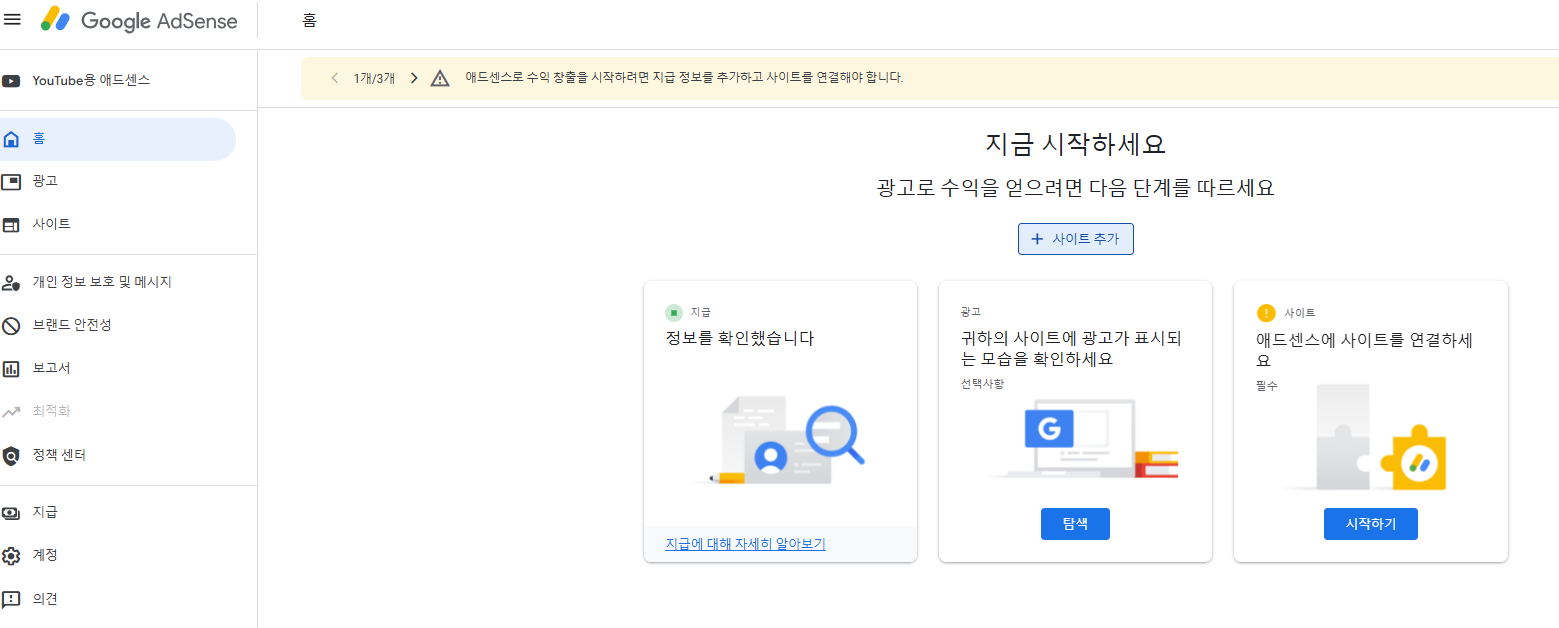1559x628 pixels.
Task: Click the 탐색 button on ads card
Action: 1075,524
